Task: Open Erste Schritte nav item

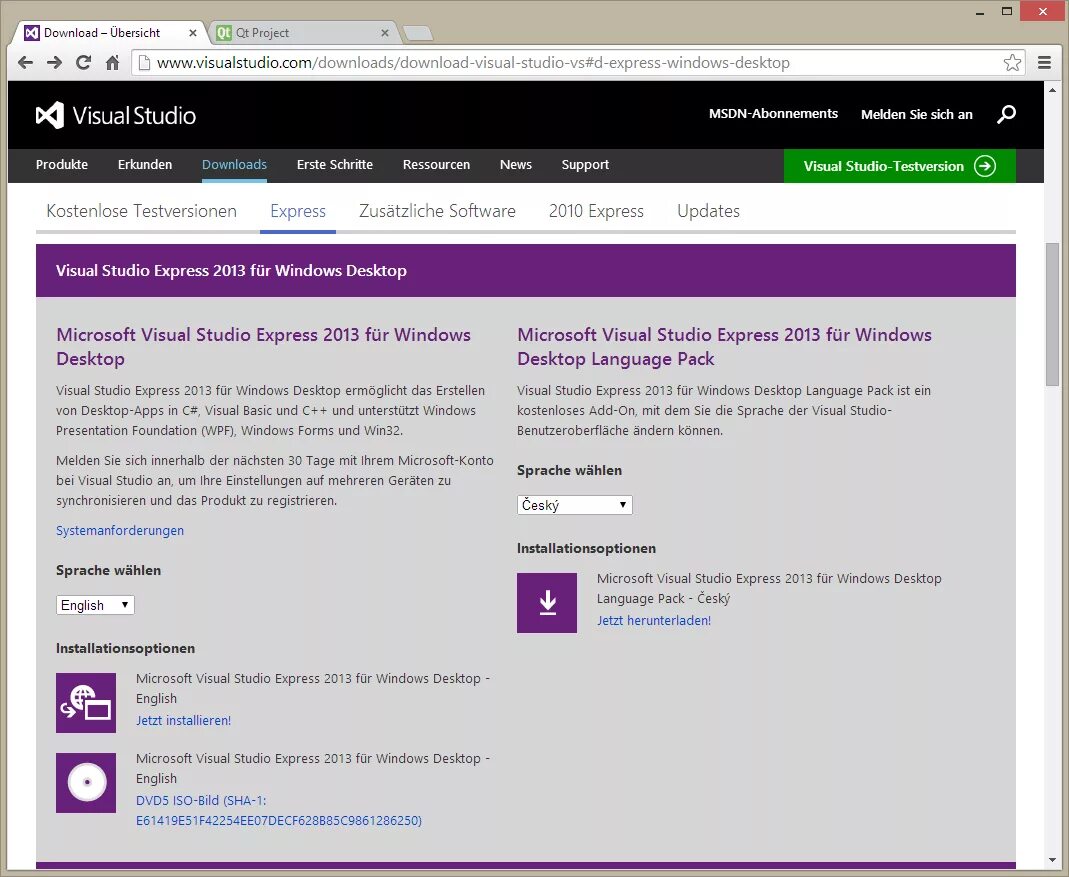Action: click(x=335, y=164)
